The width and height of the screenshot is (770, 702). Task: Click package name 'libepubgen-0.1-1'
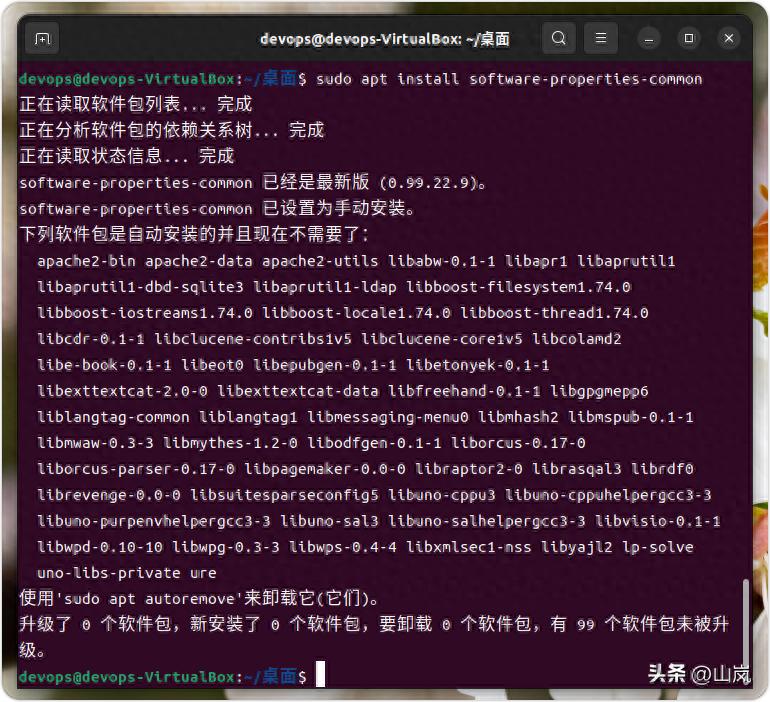click(325, 365)
